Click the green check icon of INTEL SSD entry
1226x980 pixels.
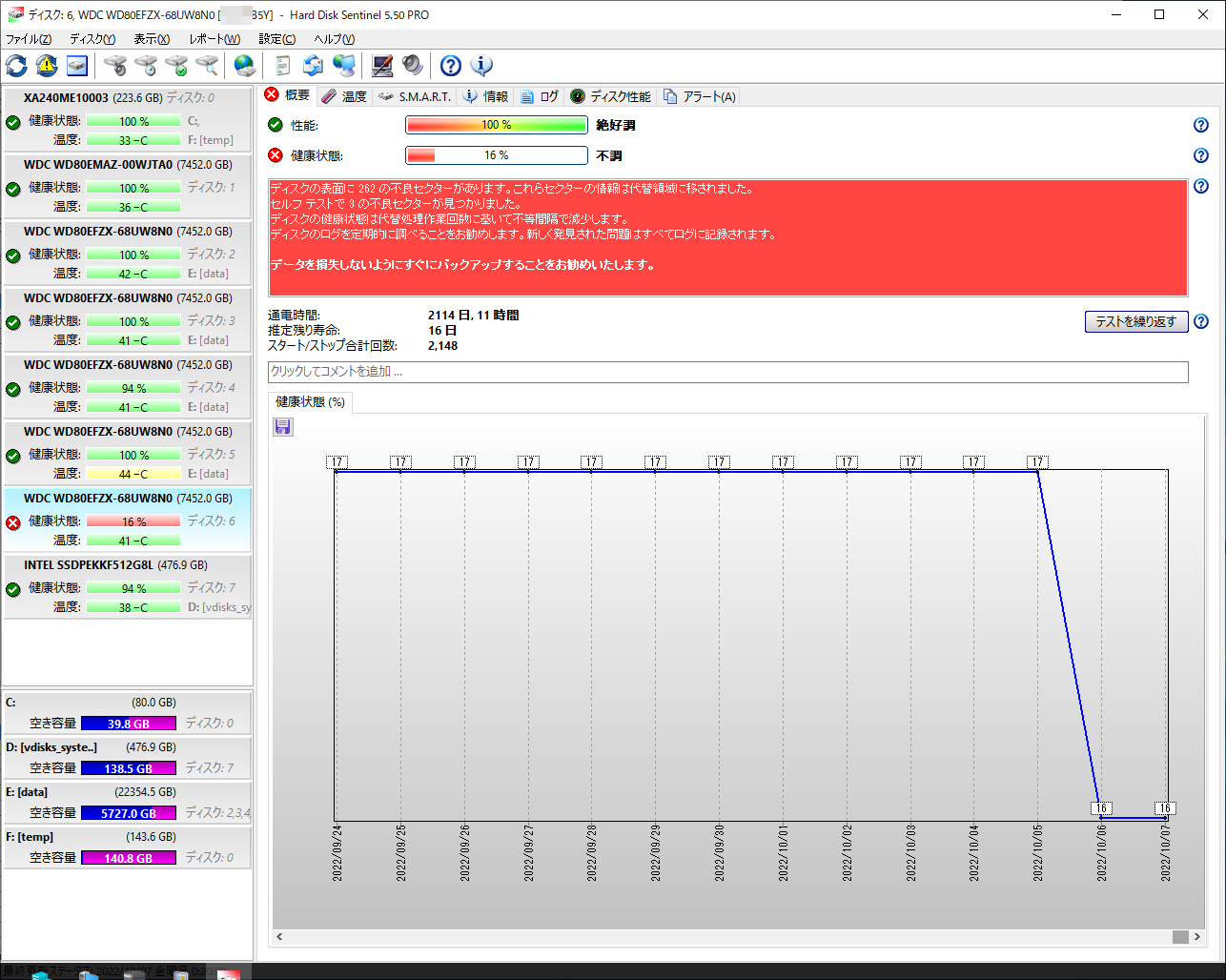(x=13, y=589)
